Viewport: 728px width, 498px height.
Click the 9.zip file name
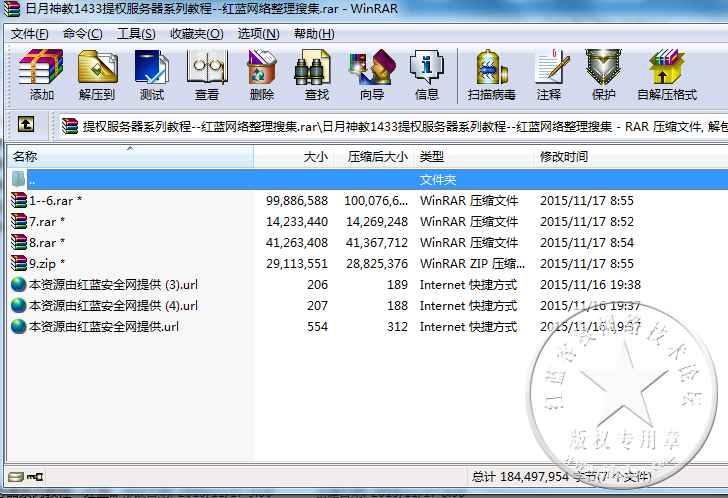(47, 264)
